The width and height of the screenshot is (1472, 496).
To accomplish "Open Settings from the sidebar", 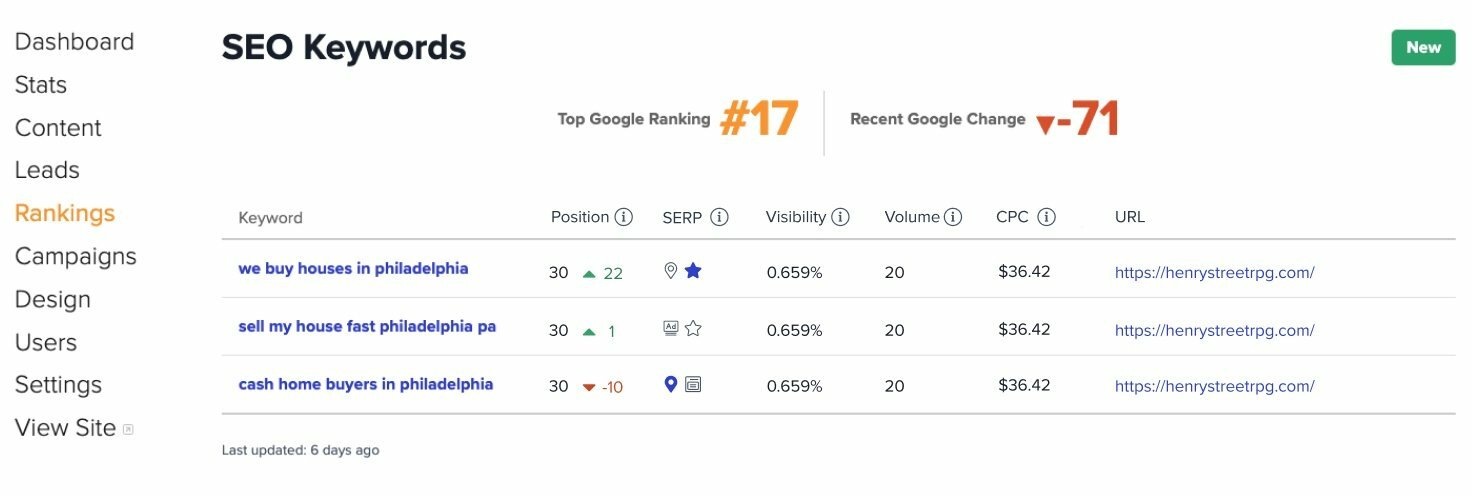I will coord(58,385).
